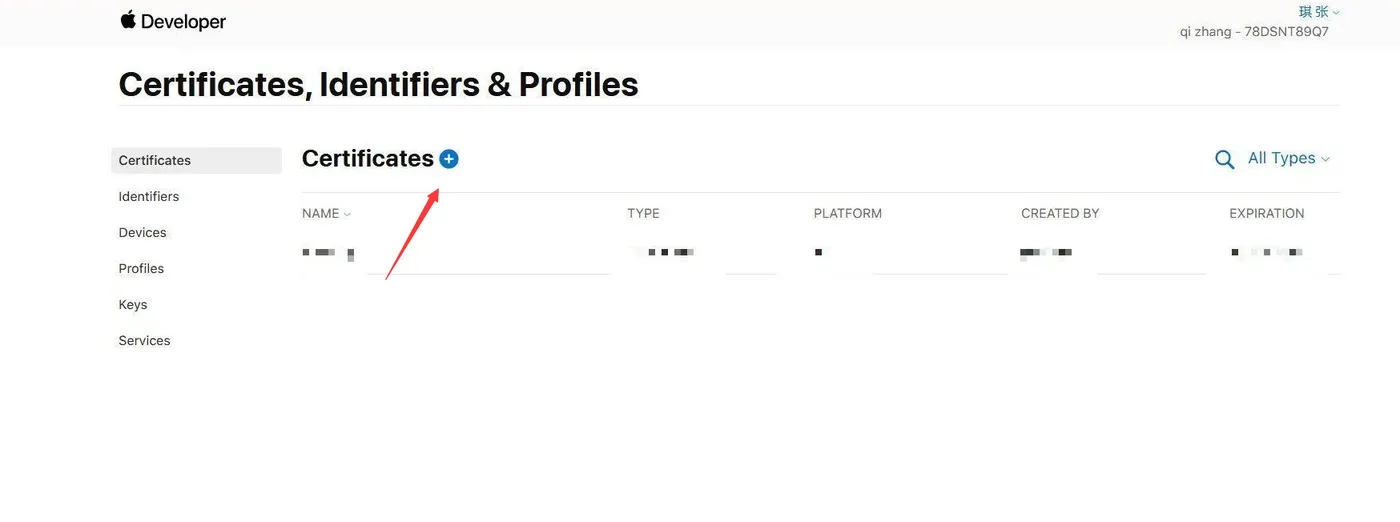Screen dimensions: 1400x522
Task: Click the first certificate's expiration date cell
Action: tap(1266, 253)
